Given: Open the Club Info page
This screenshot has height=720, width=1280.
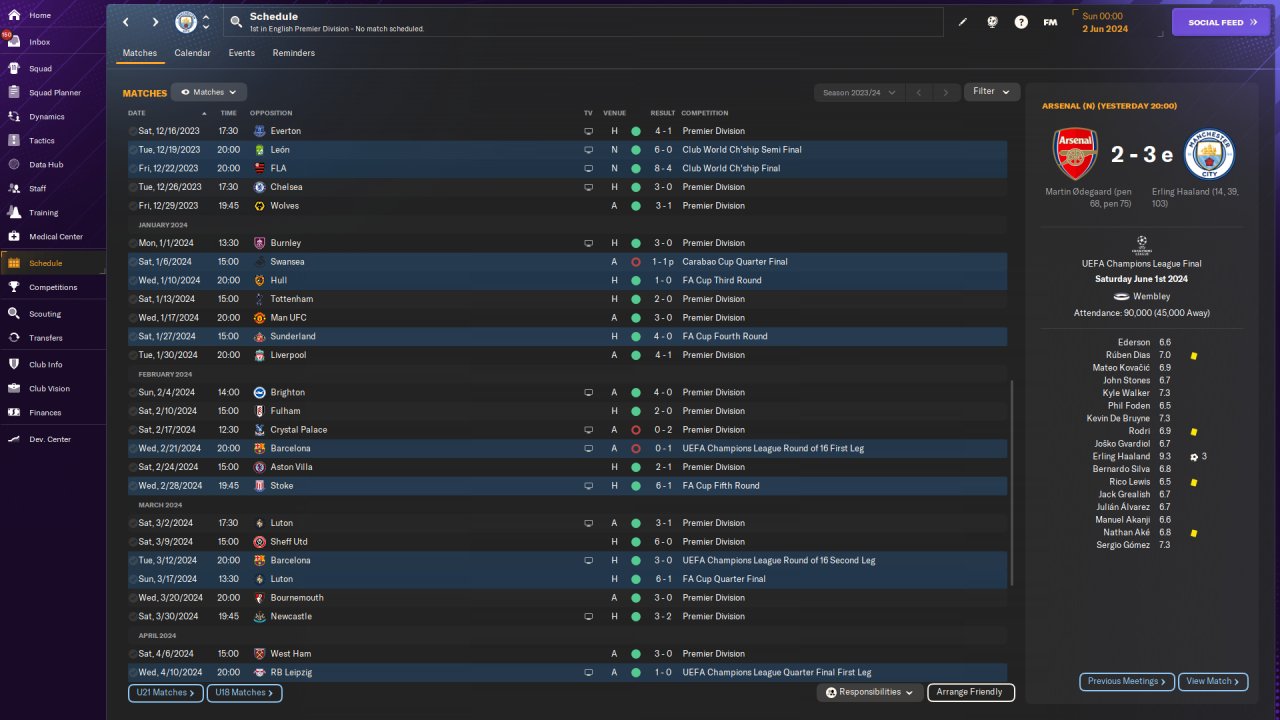Looking at the screenshot, I should pos(46,364).
